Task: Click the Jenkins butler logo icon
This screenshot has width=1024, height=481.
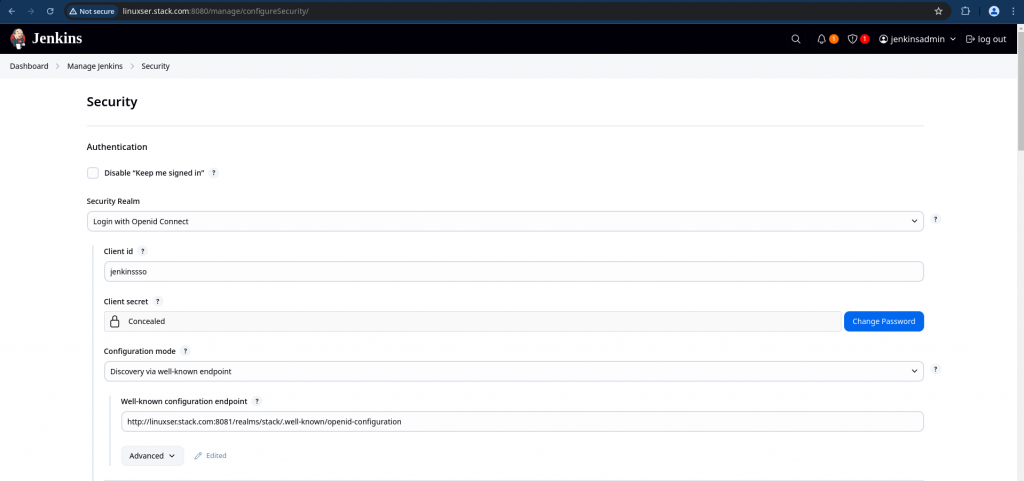Action: 18,39
